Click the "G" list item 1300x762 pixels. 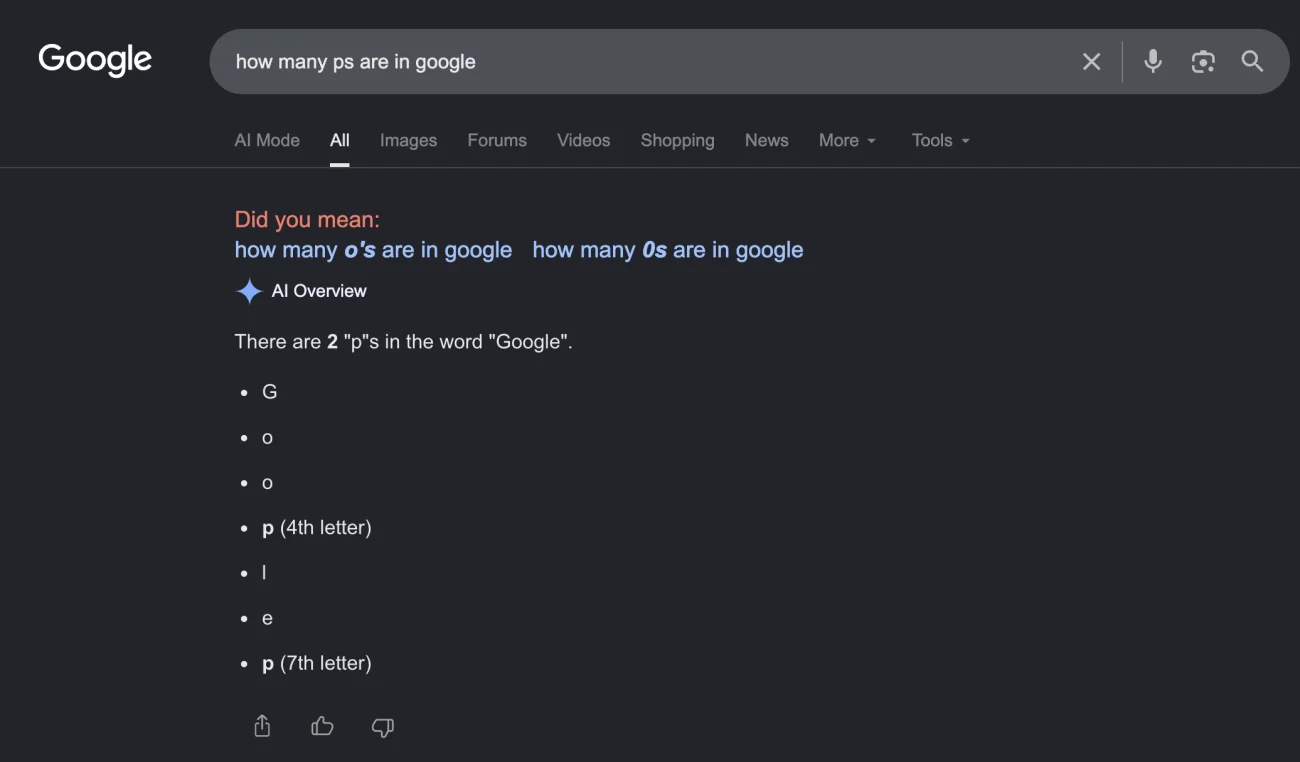click(269, 392)
